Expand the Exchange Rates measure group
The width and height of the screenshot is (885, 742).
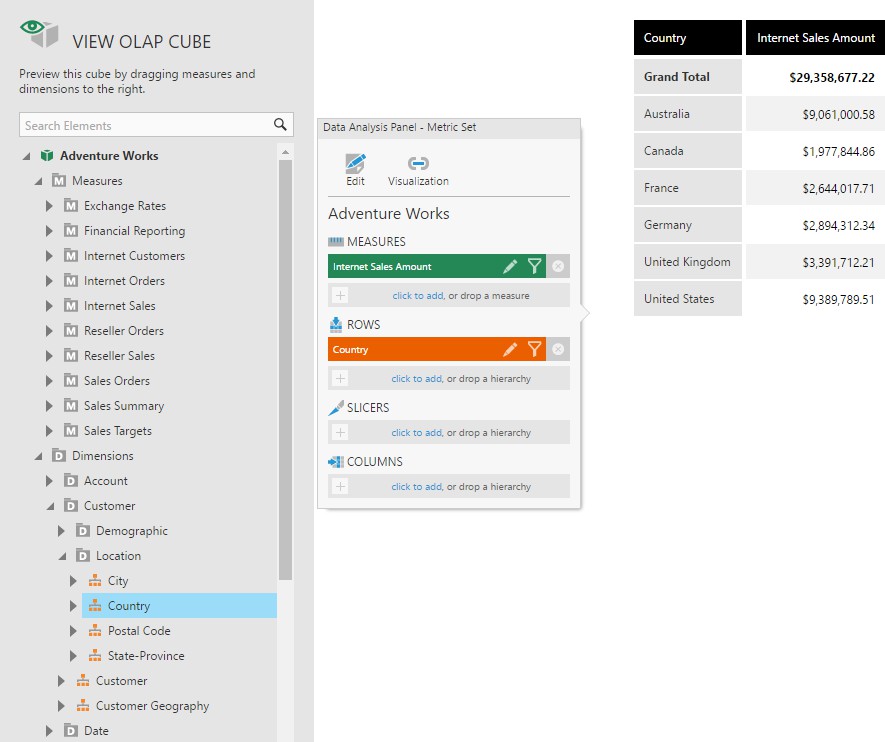(49, 206)
